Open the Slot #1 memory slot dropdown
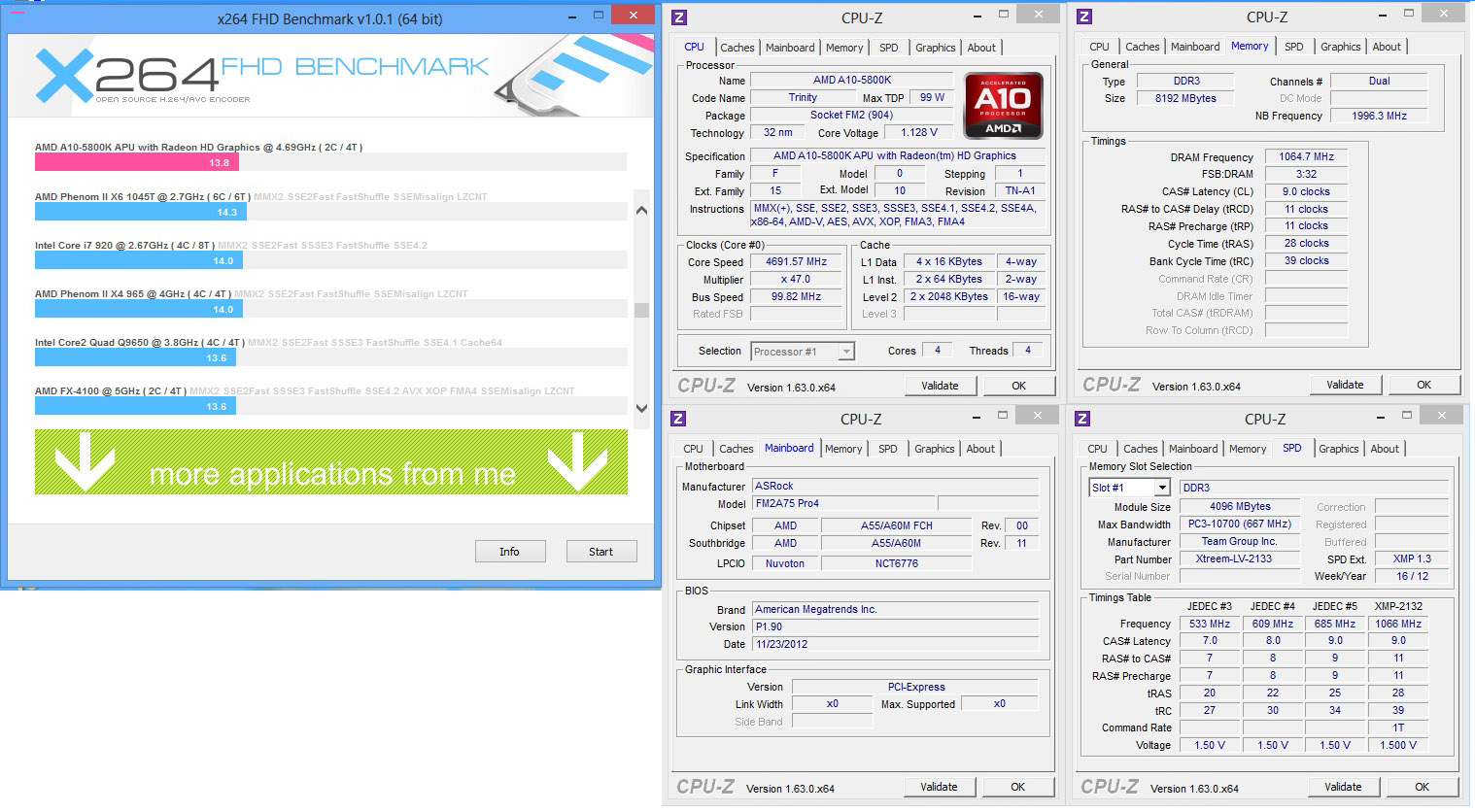 pos(1129,488)
